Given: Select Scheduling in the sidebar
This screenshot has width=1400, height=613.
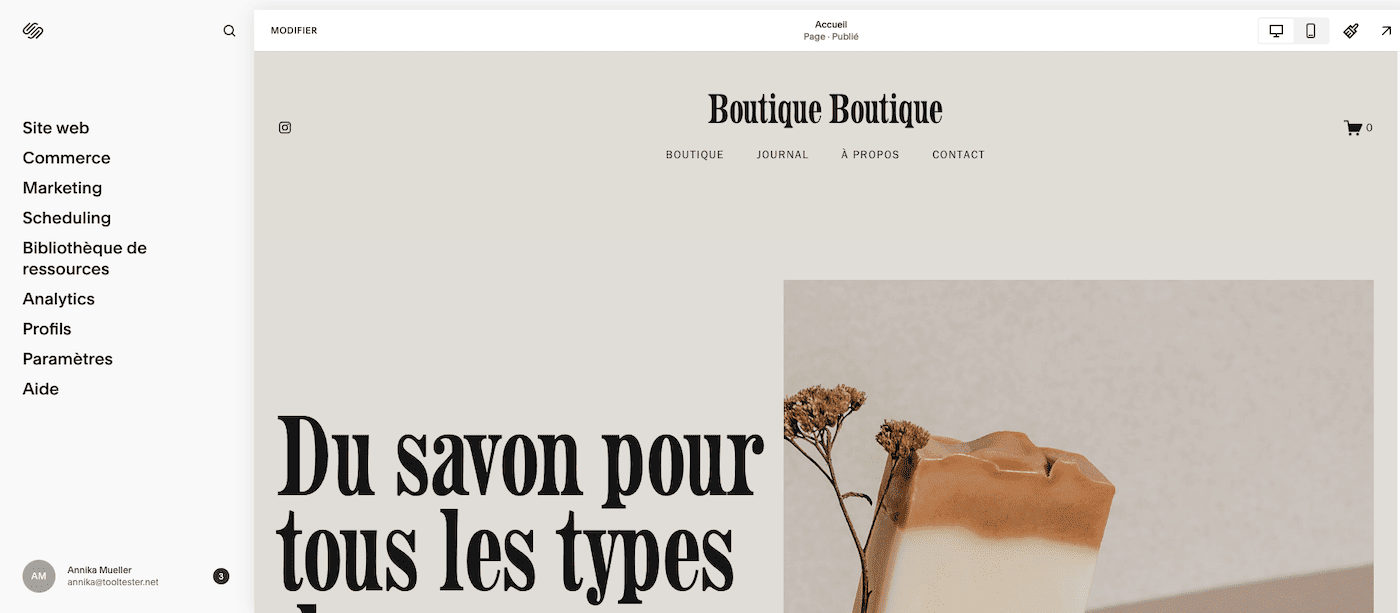Looking at the screenshot, I should [x=67, y=218].
